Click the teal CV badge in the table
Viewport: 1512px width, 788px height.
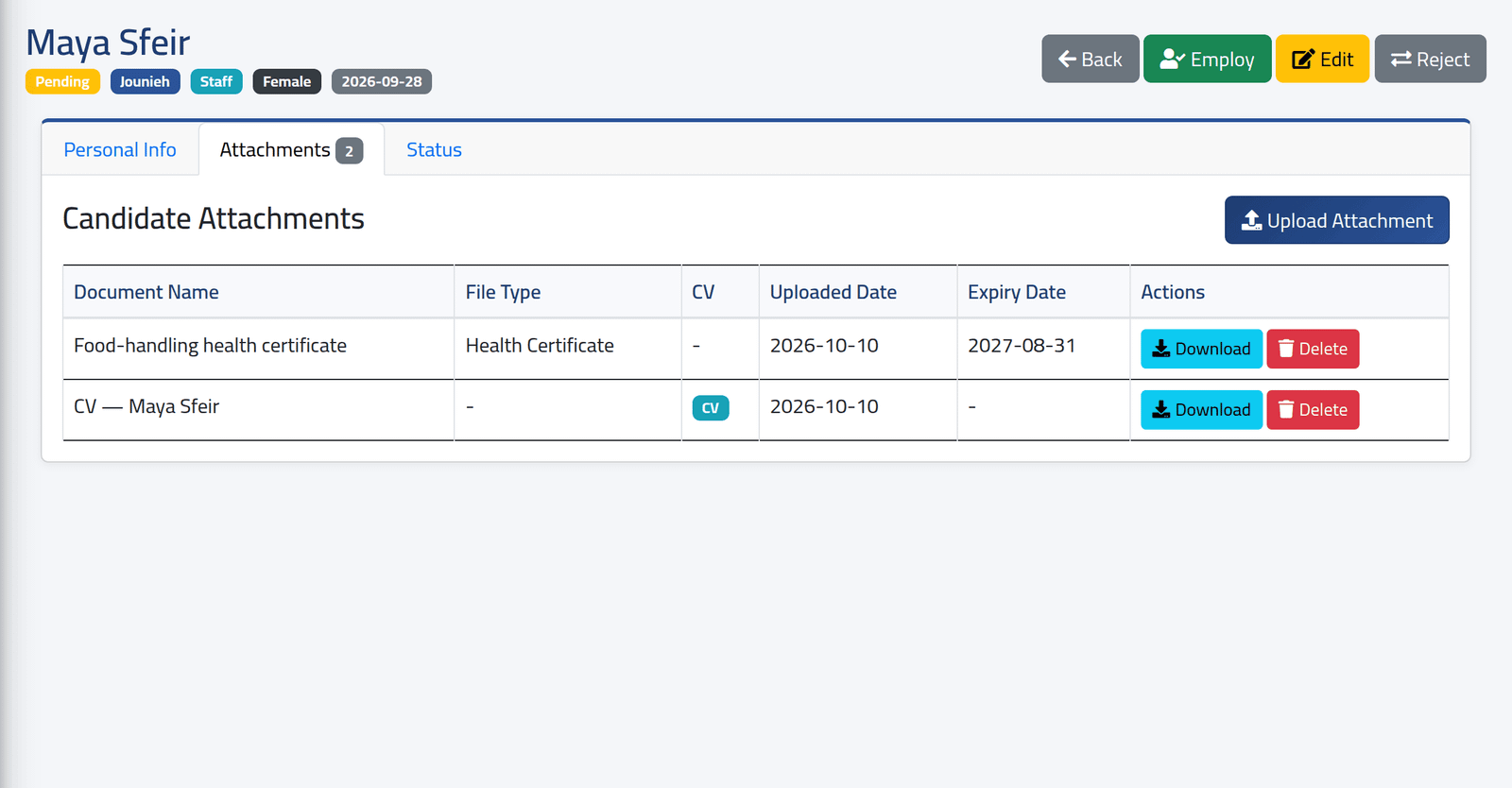pos(711,408)
